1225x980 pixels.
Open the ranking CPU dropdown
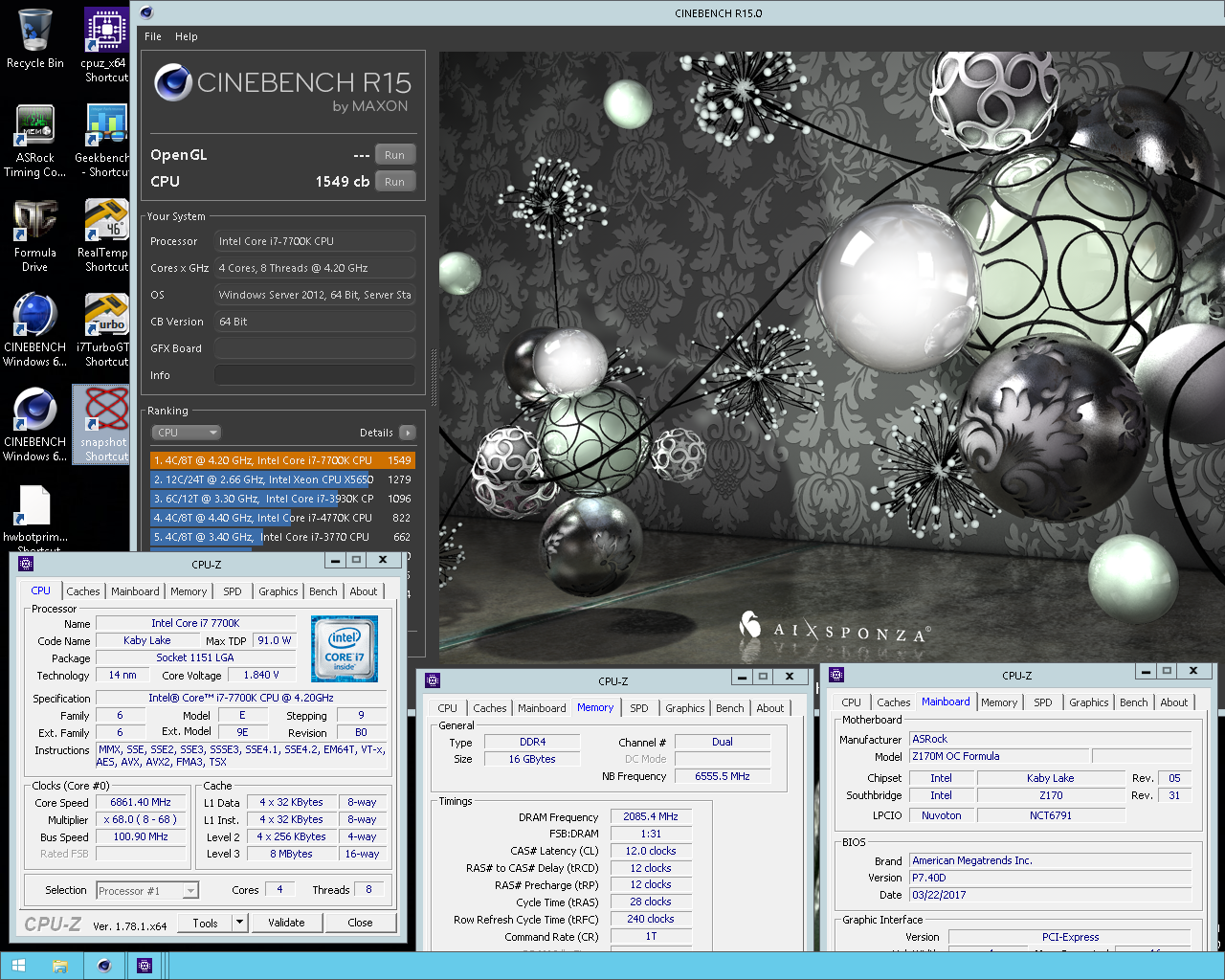click(186, 433)
